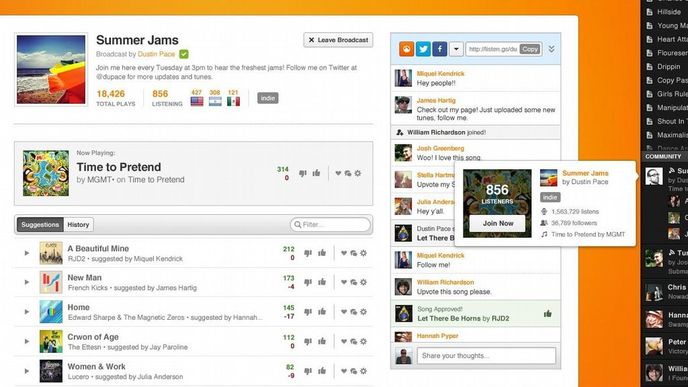Share broadcast via orange Grooveshark icon
Image resolution: width=688 pixels, height=387 pixels.
coord(406,49)
